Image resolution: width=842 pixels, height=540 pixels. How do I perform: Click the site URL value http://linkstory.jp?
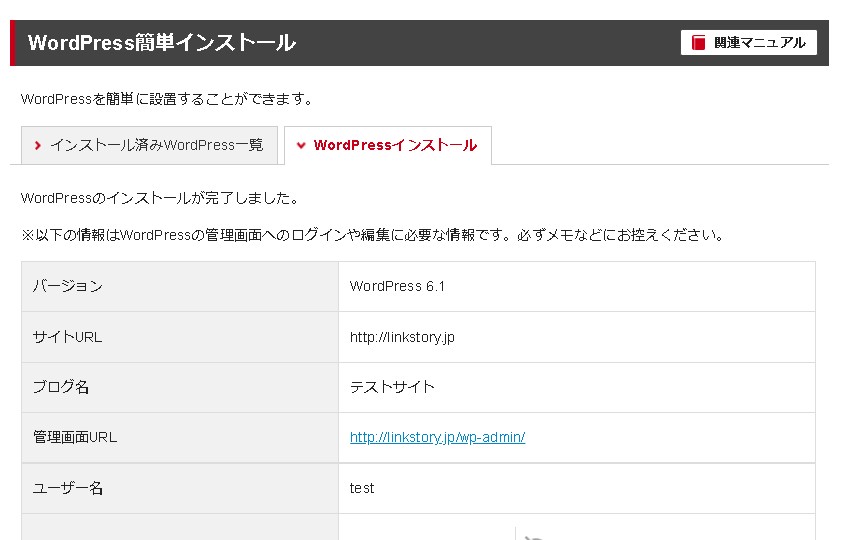(x=402, y=337)
